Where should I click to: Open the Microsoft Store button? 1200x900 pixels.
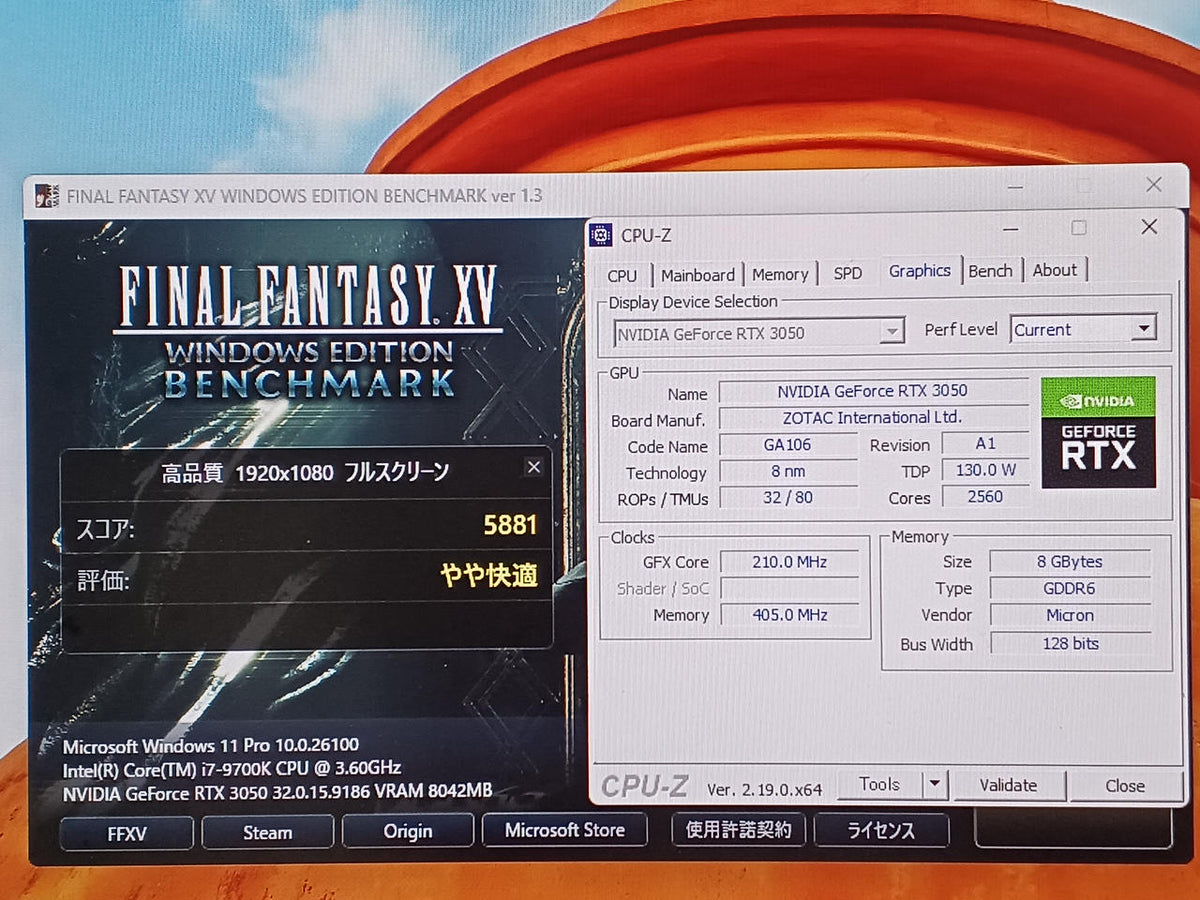[x=565, y=830]
